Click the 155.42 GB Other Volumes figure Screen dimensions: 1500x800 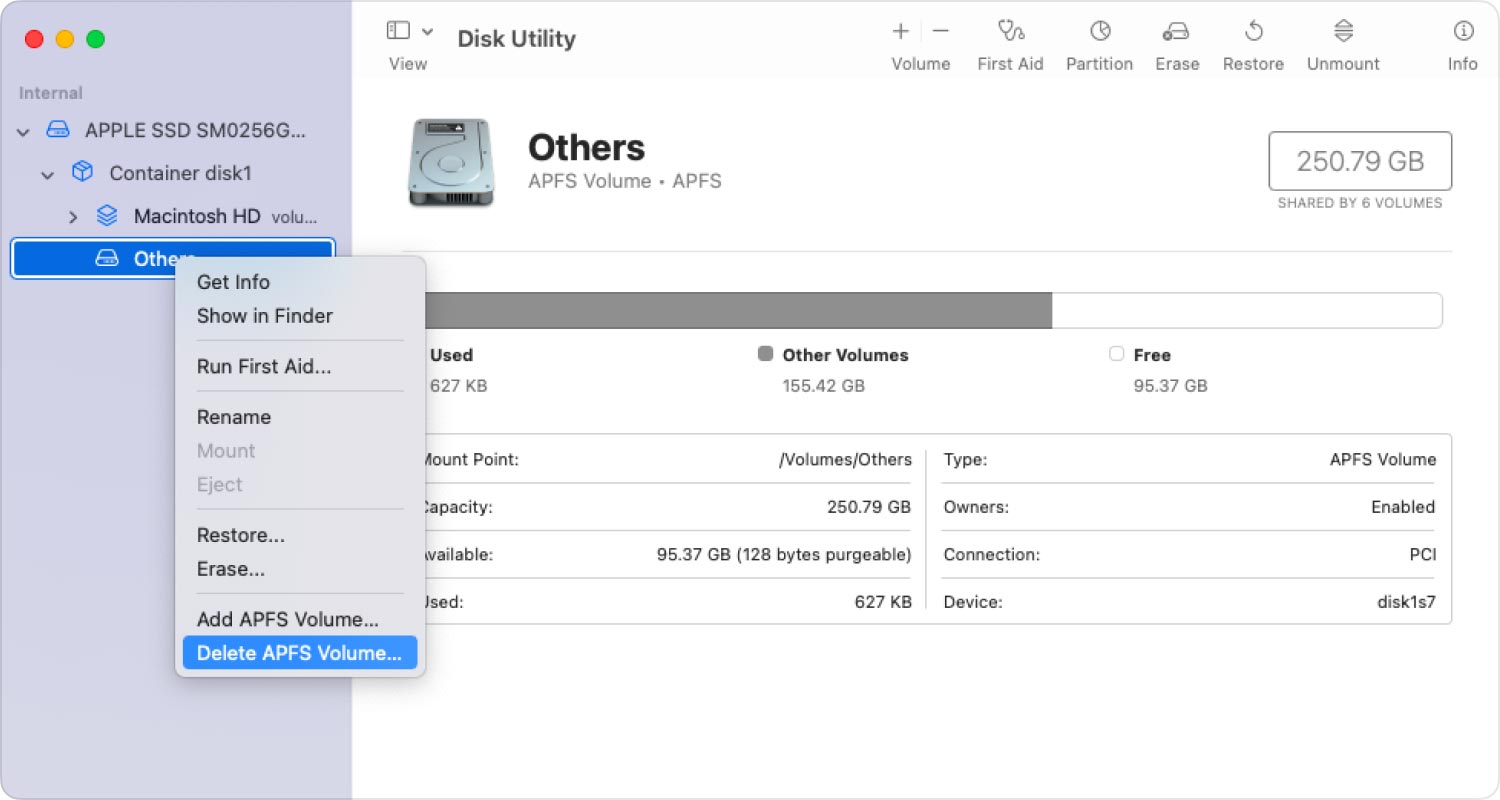pyautogui.click(x=824, y=385)
